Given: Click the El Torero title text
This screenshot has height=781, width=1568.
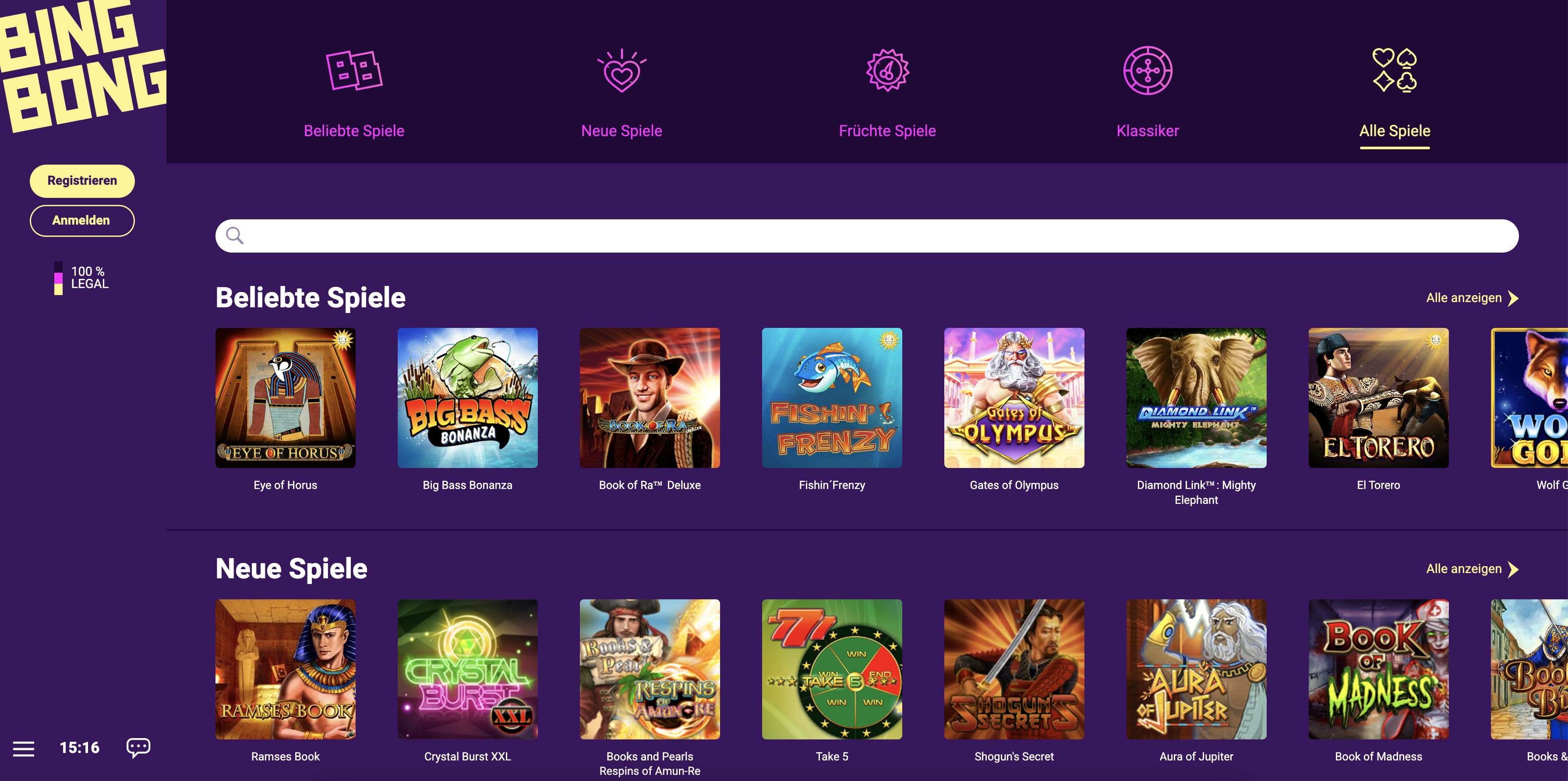Looking at the screenshot, I should 1378,485.
